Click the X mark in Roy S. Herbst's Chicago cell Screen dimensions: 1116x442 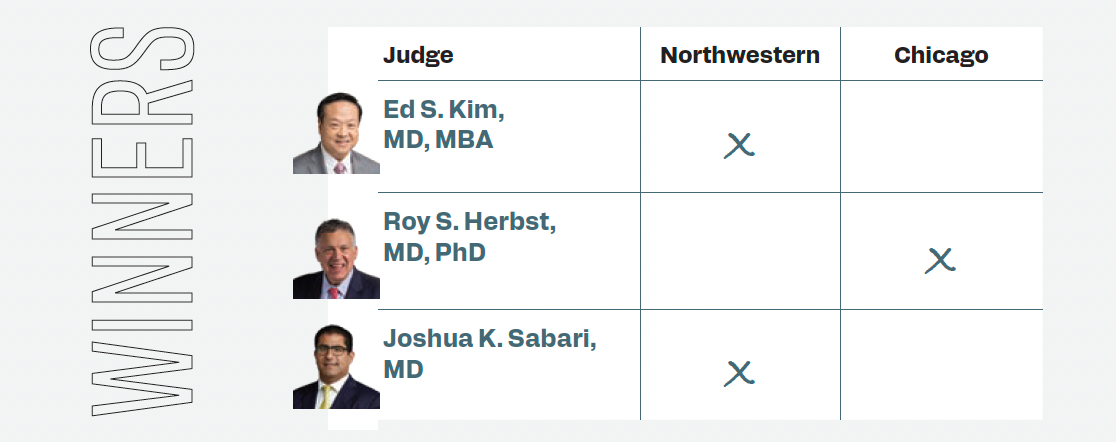(x=940, y=261)
